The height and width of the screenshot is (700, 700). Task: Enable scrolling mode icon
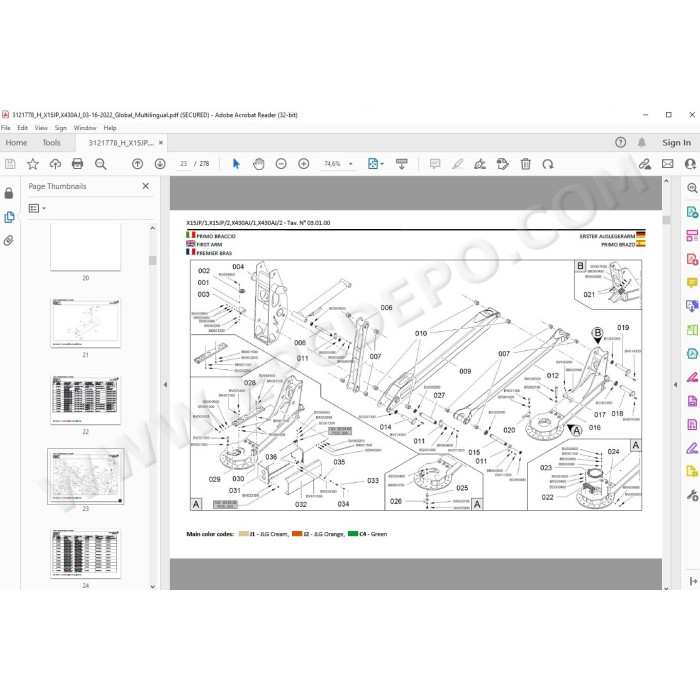click(402, 164)
